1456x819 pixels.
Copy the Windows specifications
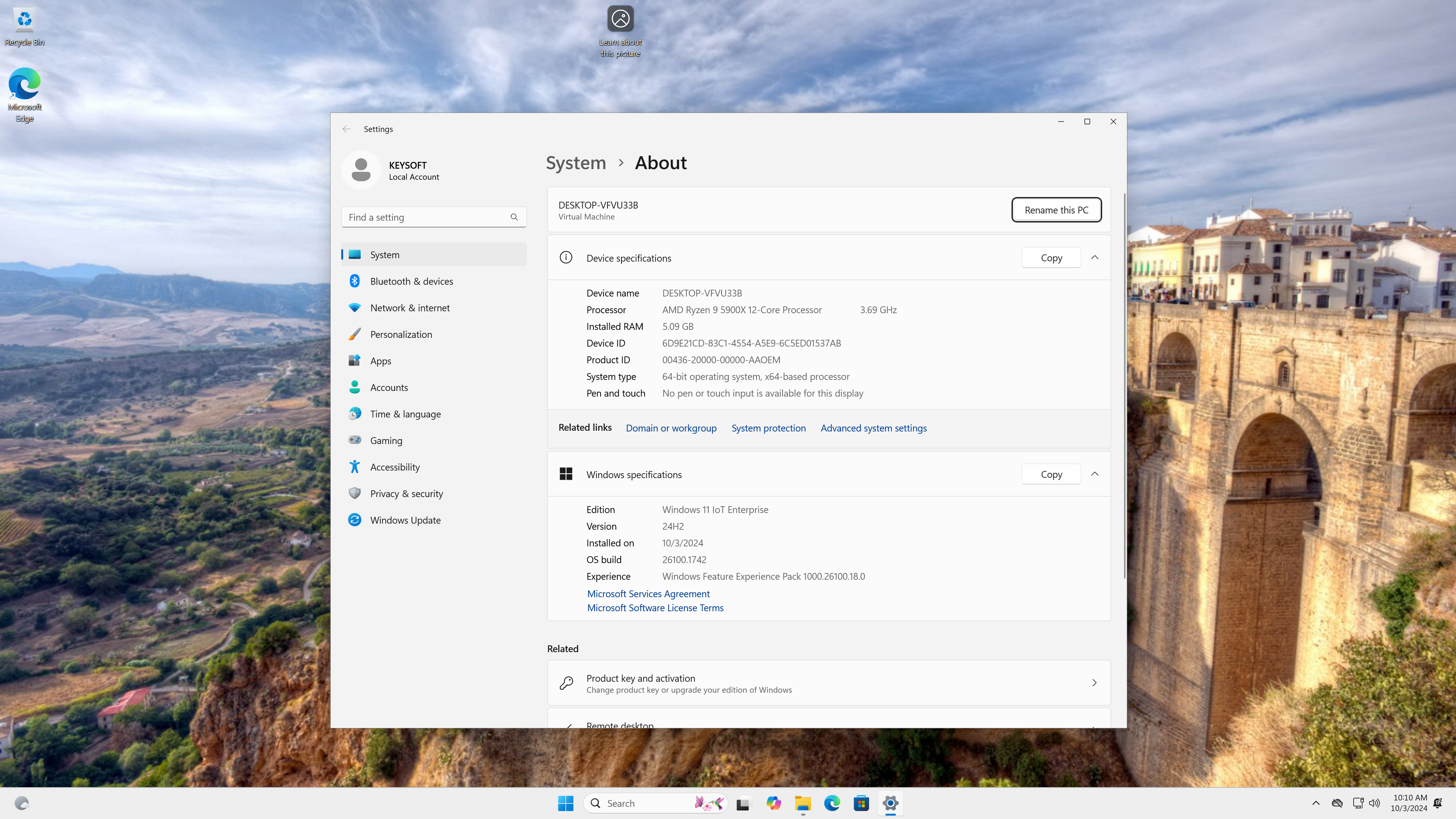click(x=1051, y=474)
